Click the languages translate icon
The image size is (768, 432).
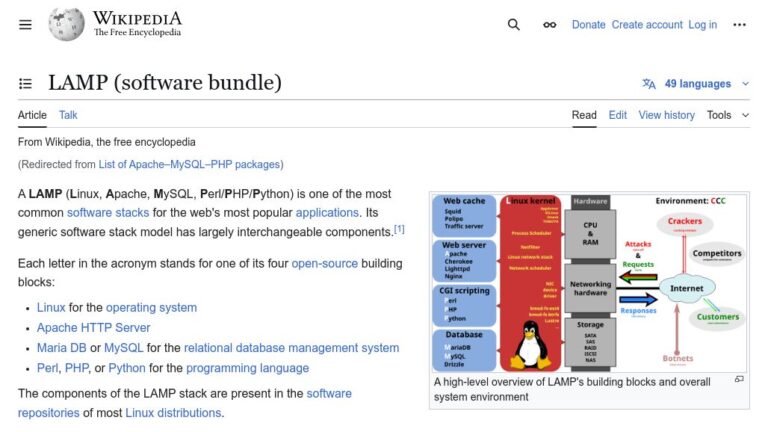[649, 84]
